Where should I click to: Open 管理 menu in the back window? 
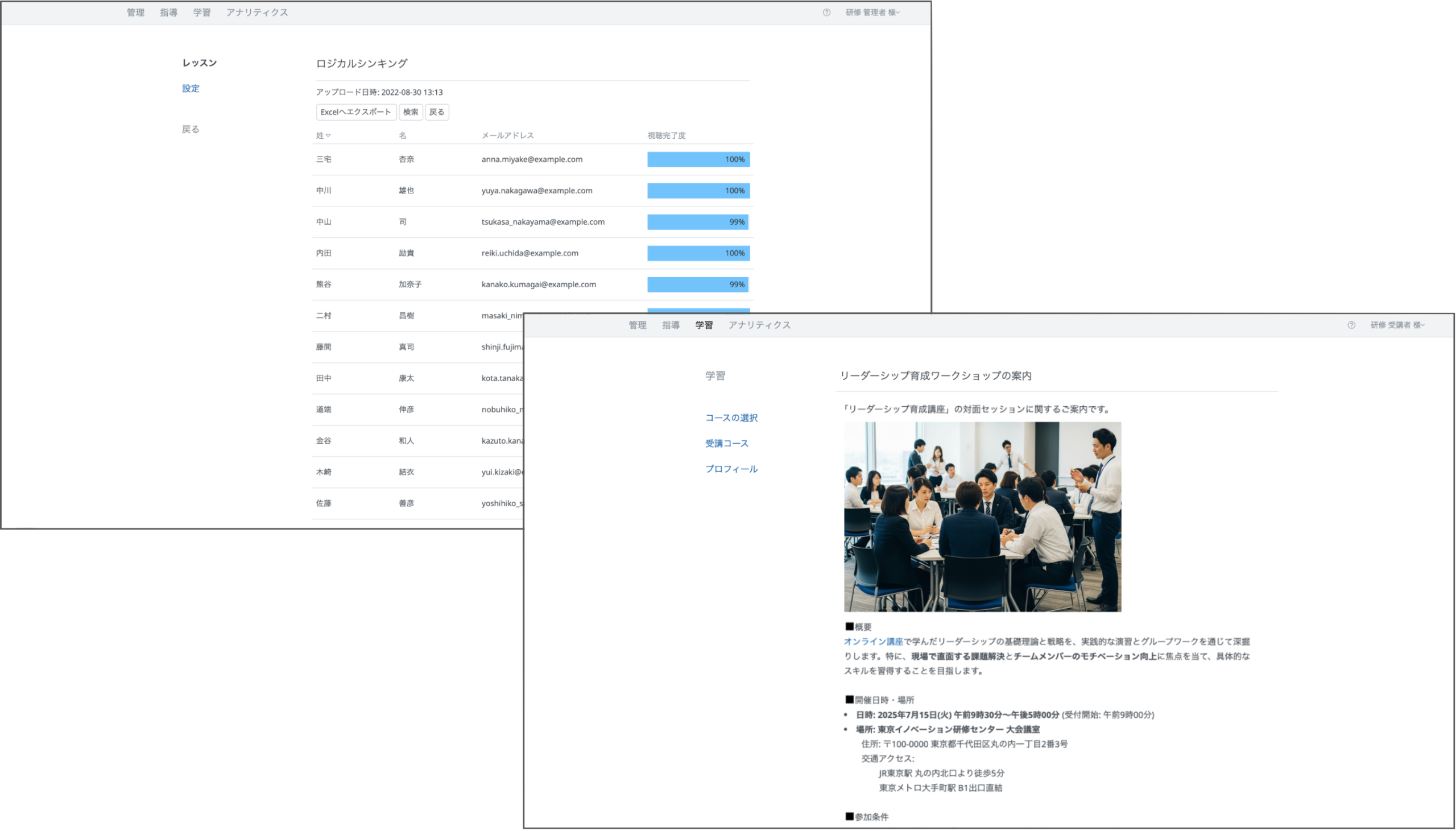(x=135, y=13)
